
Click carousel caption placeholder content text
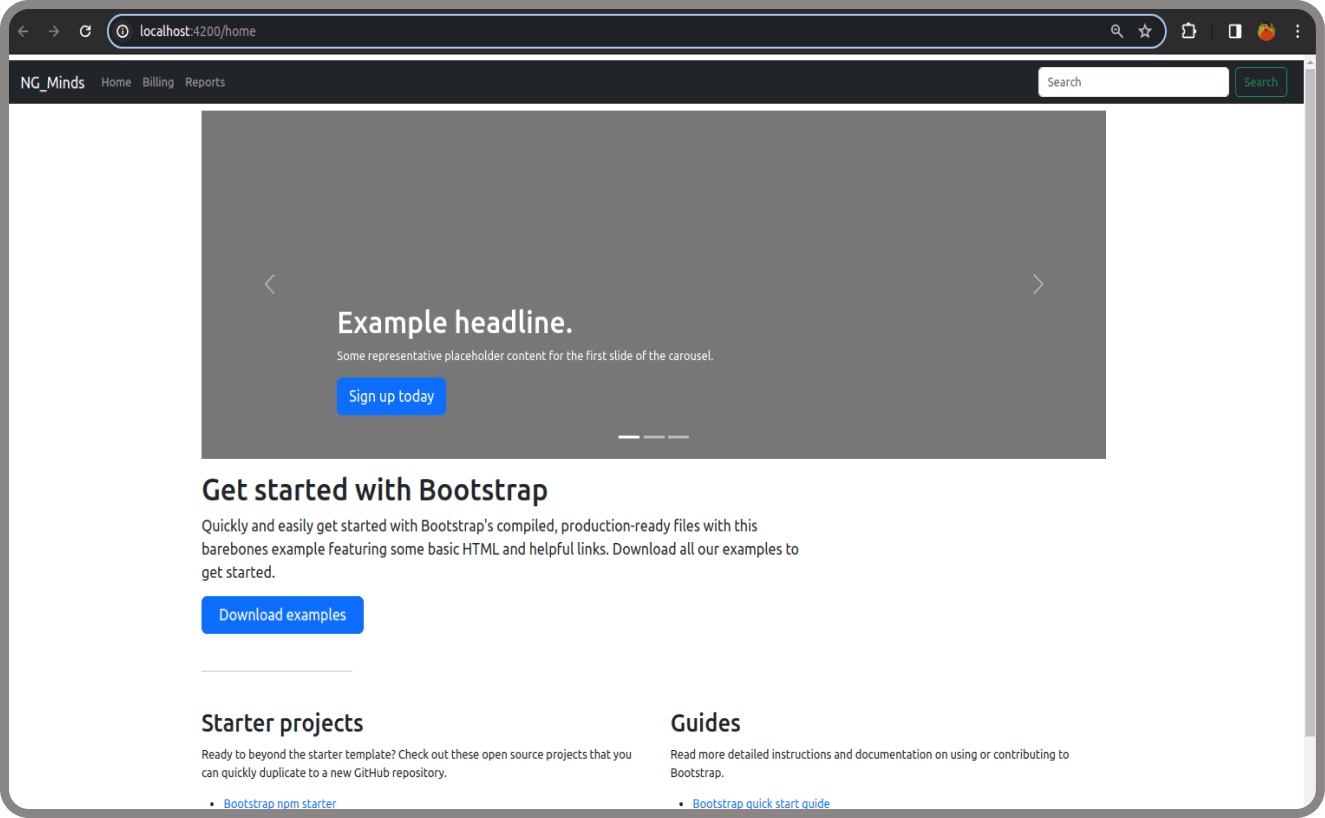tap(525, 356)
